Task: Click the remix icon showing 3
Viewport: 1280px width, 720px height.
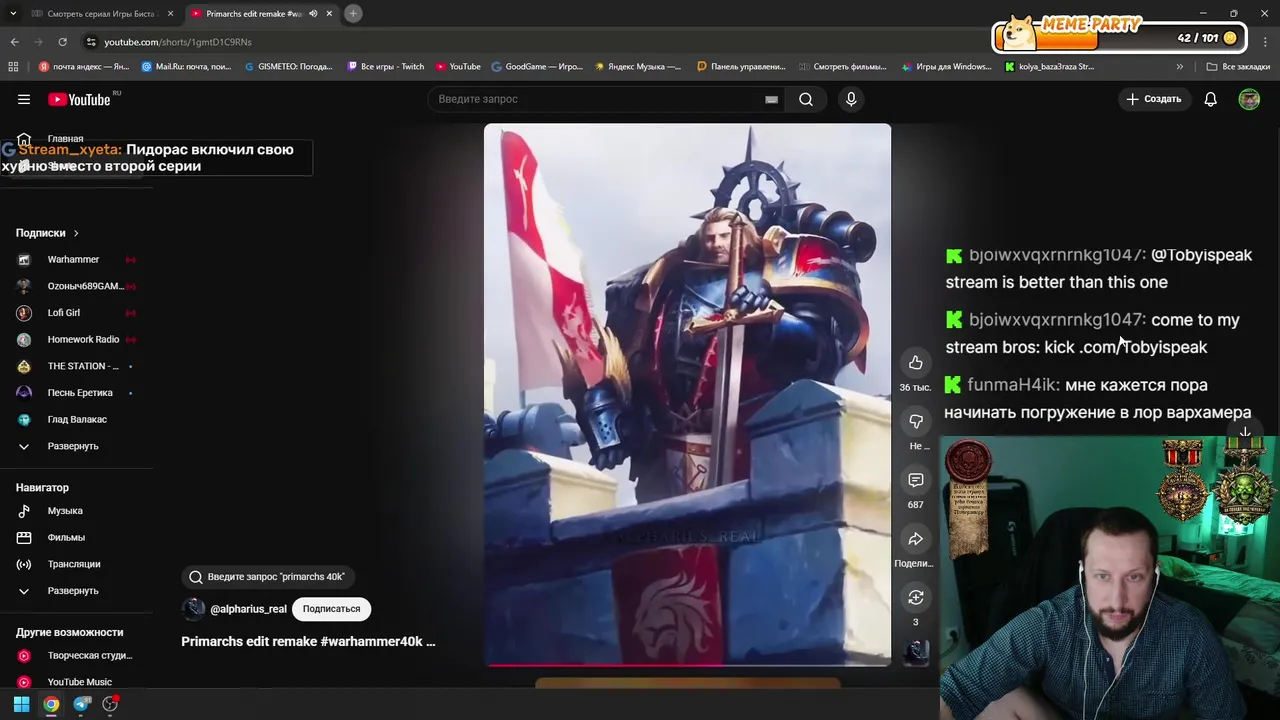Action: tap(915, 597)
